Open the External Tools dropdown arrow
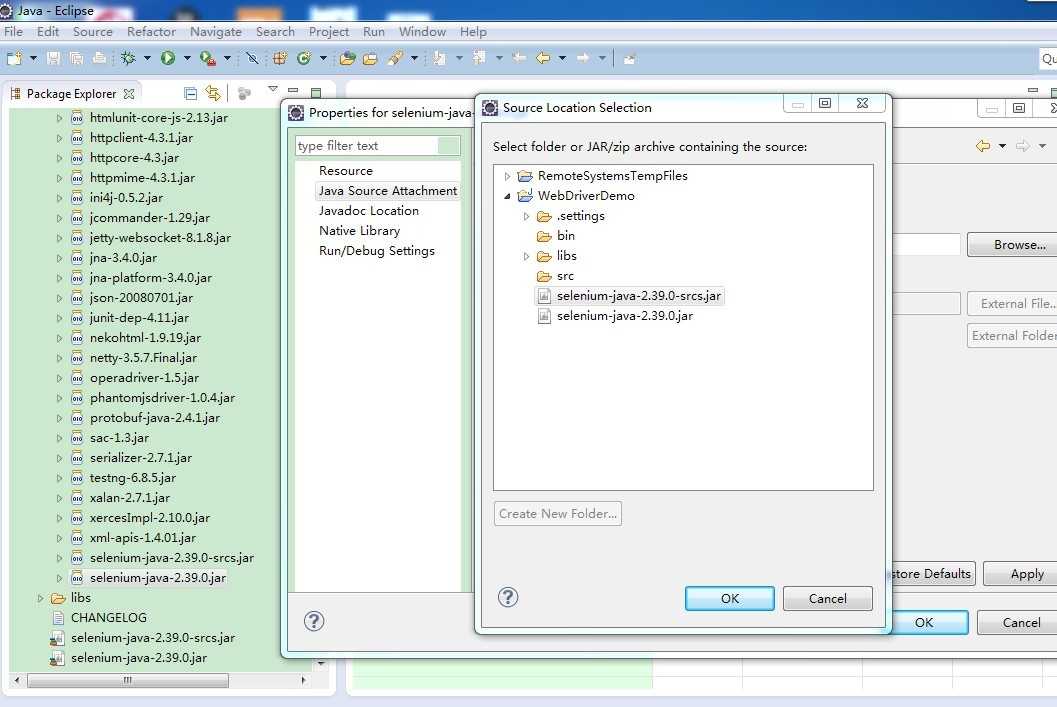1057x707 pixels. (x=227, y=59)
